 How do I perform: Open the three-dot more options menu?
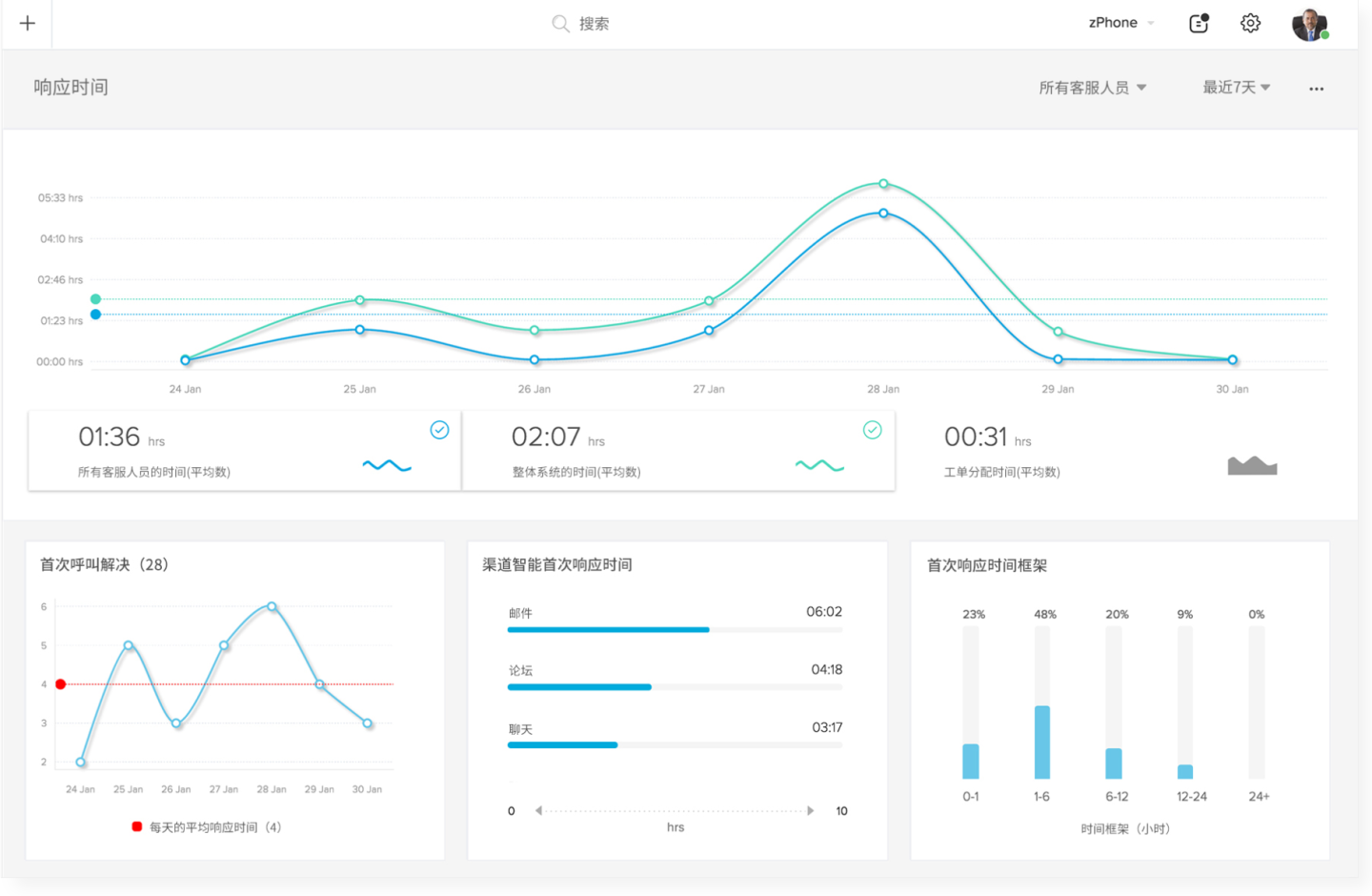click(1316, 89)
